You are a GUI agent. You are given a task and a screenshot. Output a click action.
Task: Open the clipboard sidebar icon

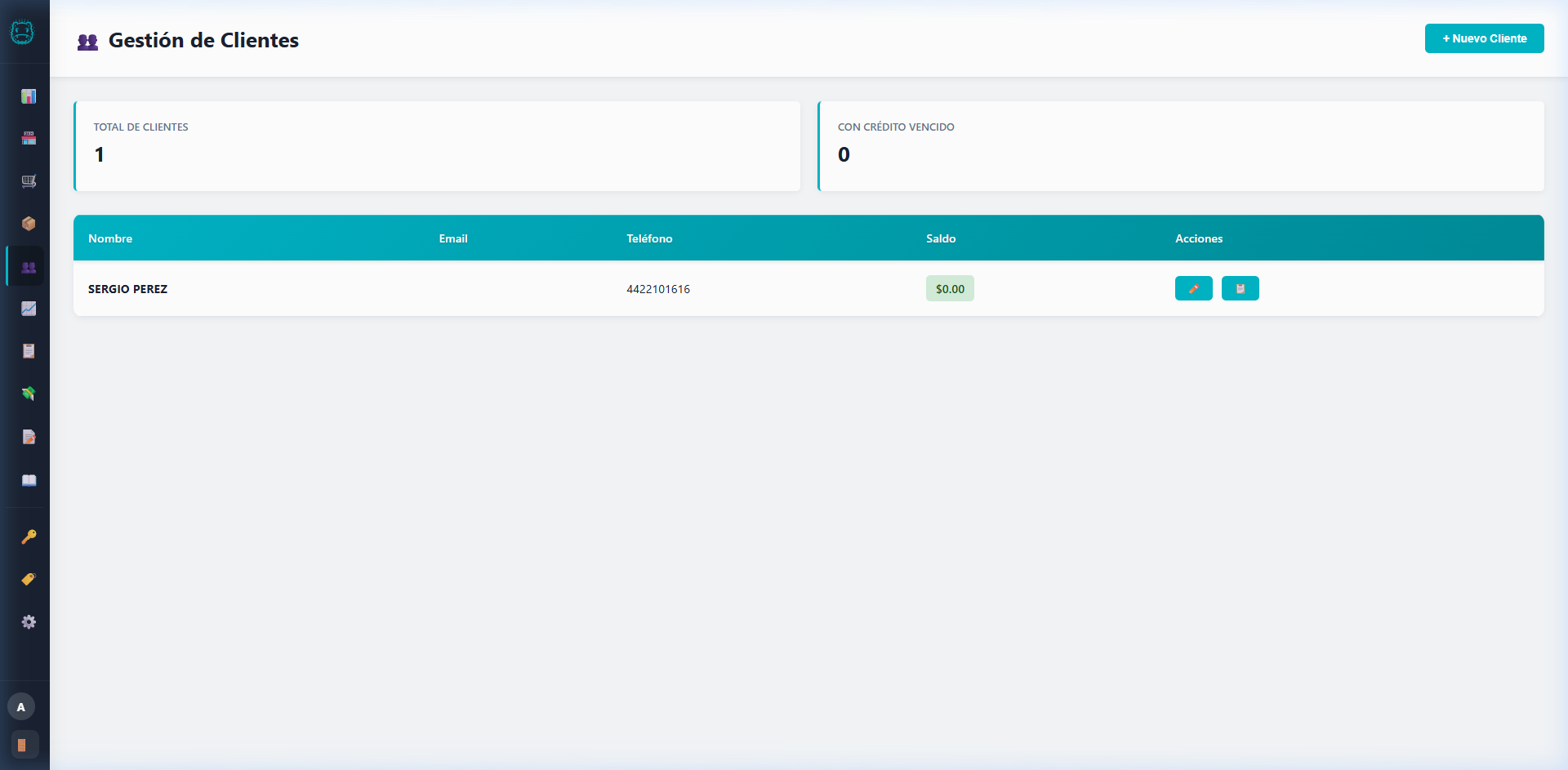coord(29,351)
